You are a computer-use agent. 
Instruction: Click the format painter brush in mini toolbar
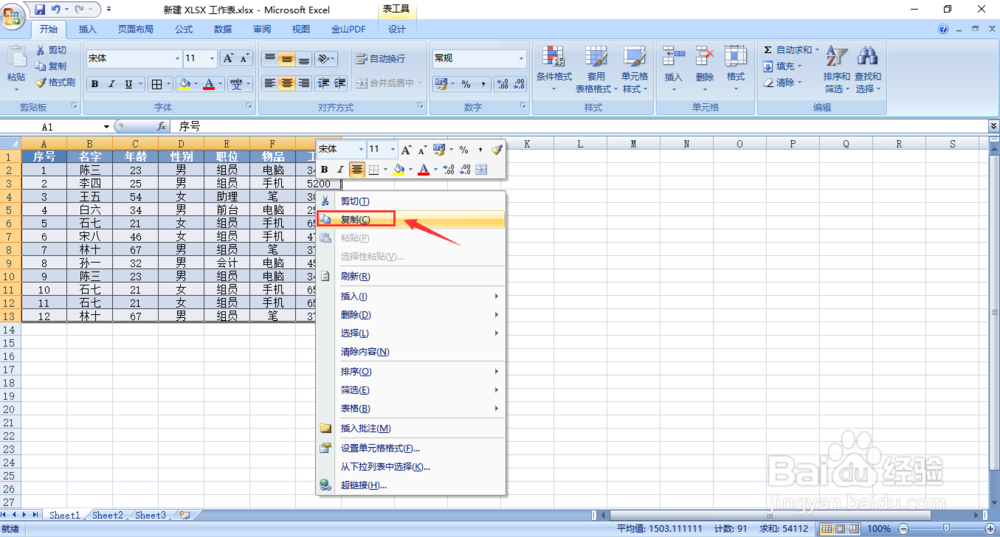(x=497, y=150)
